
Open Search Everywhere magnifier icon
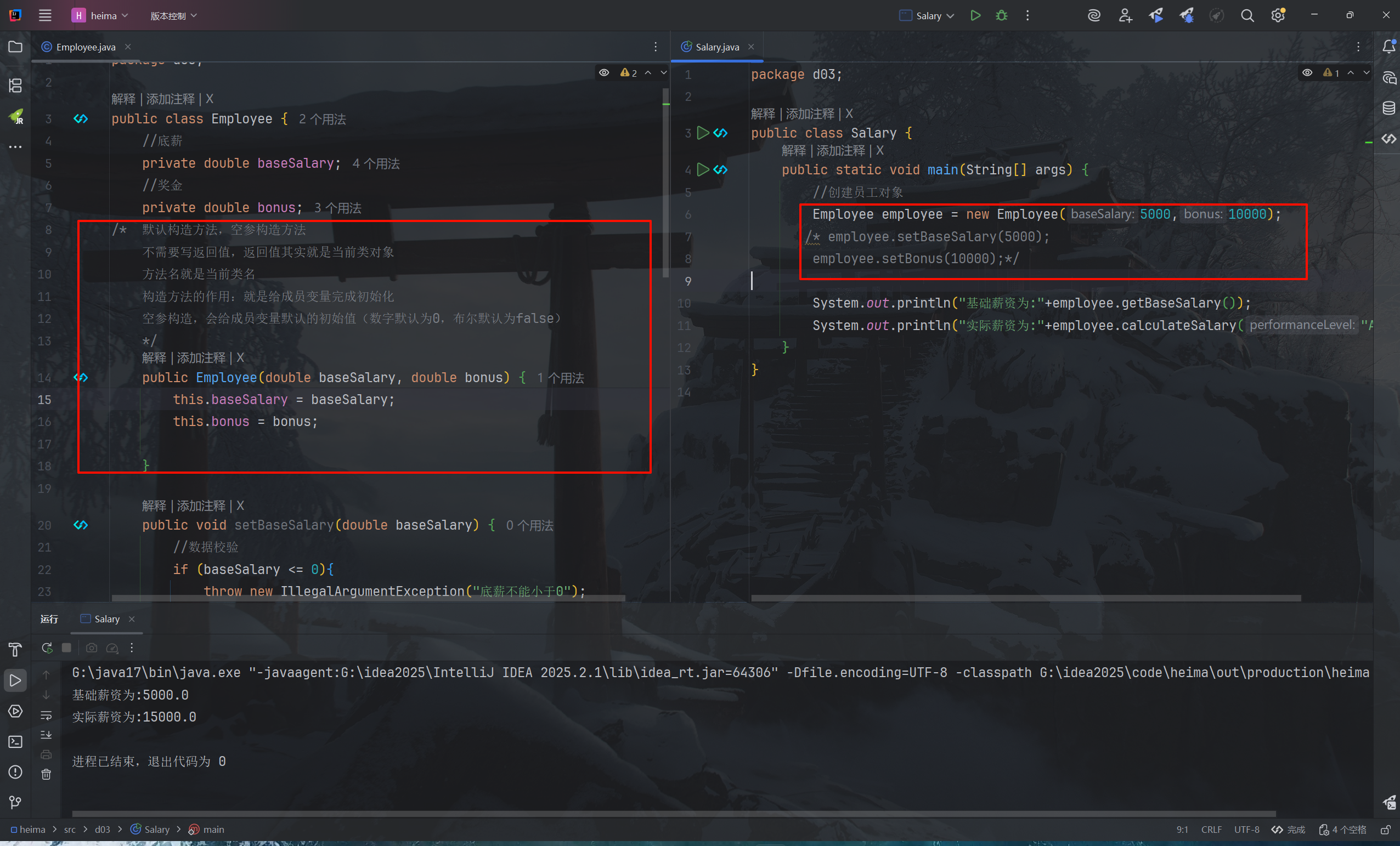tap(1246, 15)
